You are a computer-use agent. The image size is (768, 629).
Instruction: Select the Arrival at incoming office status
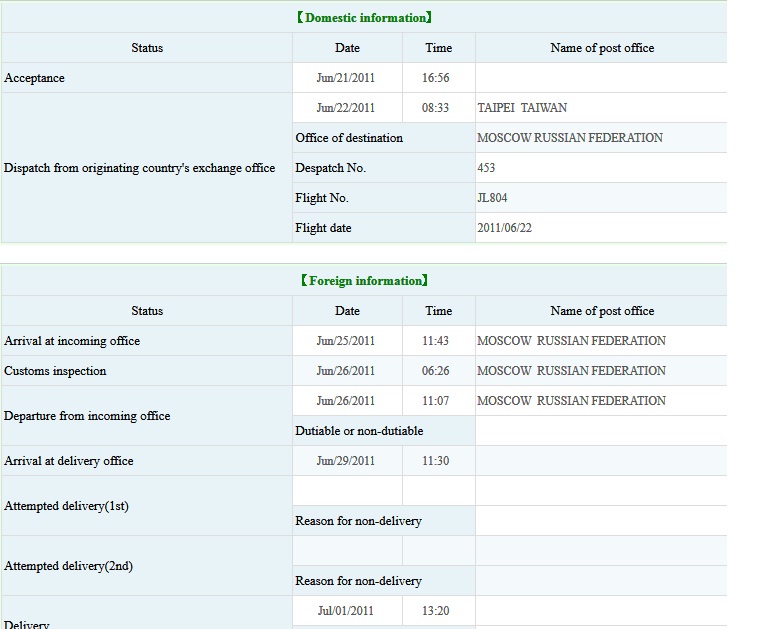(x=72, y=341)
